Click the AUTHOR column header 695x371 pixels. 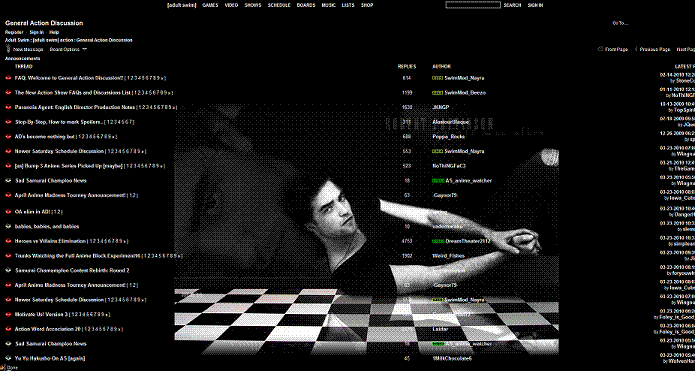(x=441, y=67)
